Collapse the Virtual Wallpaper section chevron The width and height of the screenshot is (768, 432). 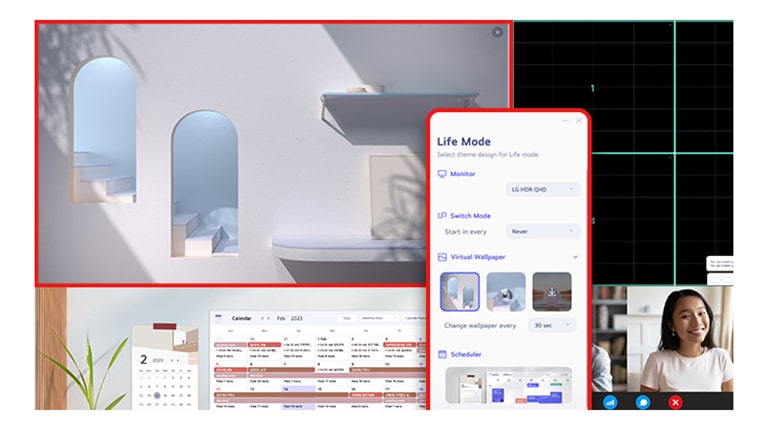click(575, 257)
